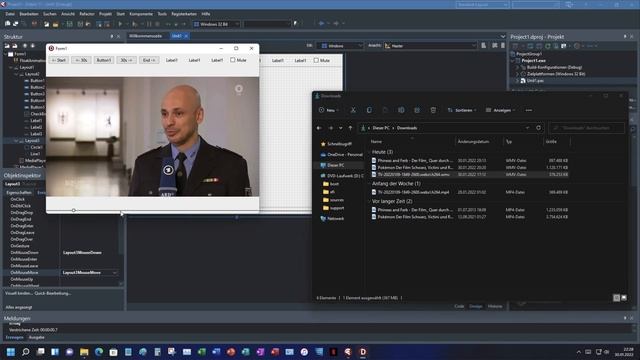
Task: Open the Projekt menu
Action: coord(105,14)
